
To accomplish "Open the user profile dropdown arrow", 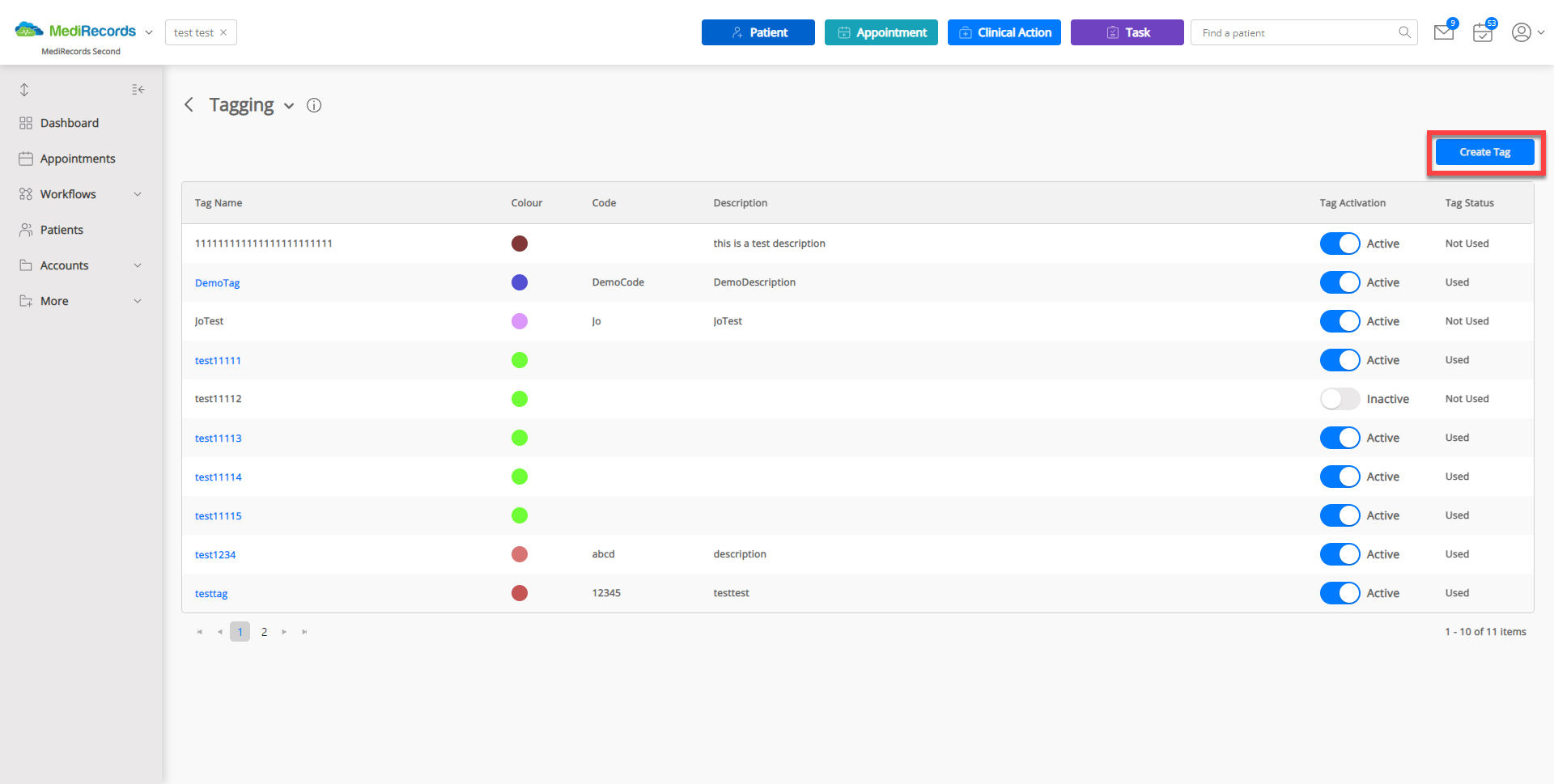I will point(1540,32).
